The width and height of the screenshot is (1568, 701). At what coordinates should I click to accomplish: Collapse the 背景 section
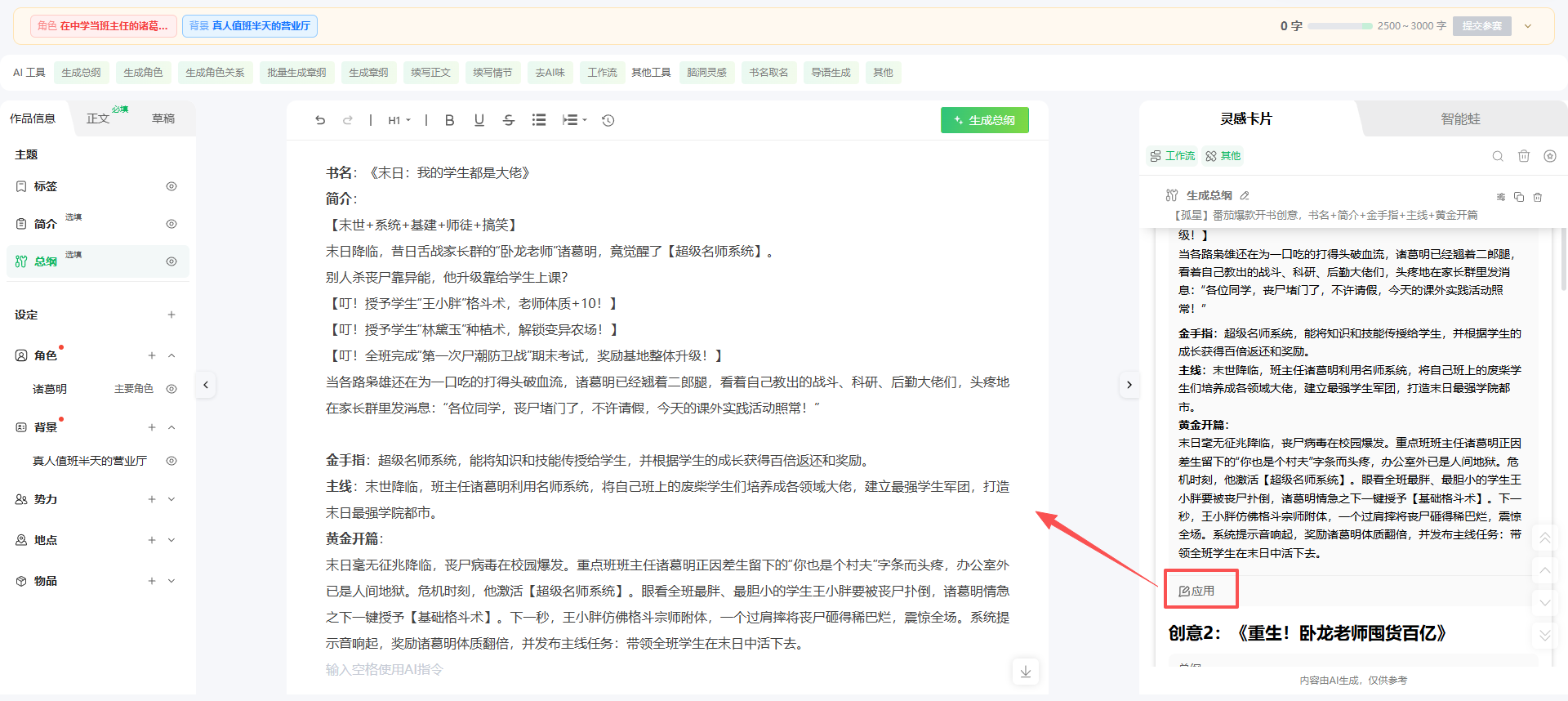[x=171, y=427]
